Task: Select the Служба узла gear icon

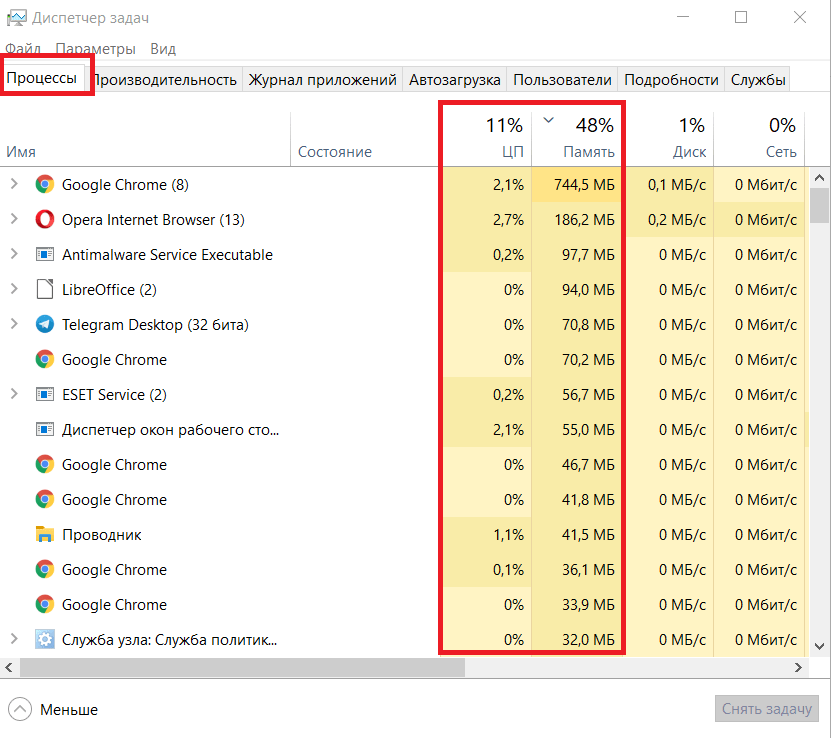Action: coord(45,639)
